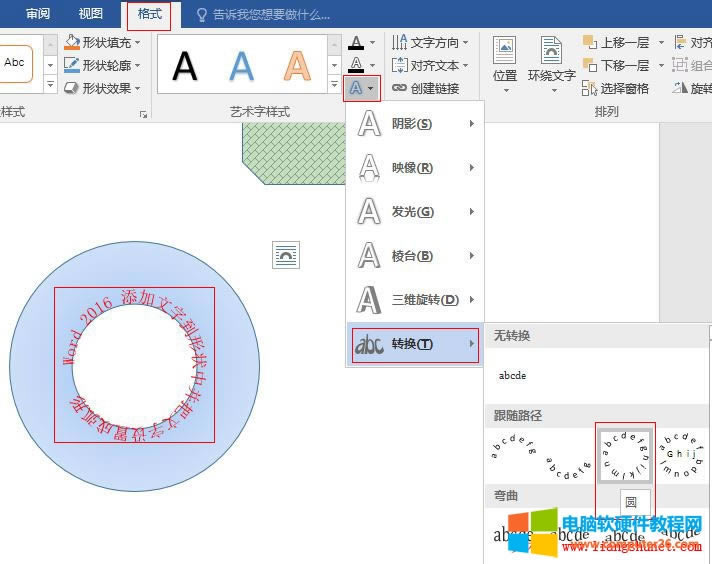Click the 位置 position icon

[505, 50]
